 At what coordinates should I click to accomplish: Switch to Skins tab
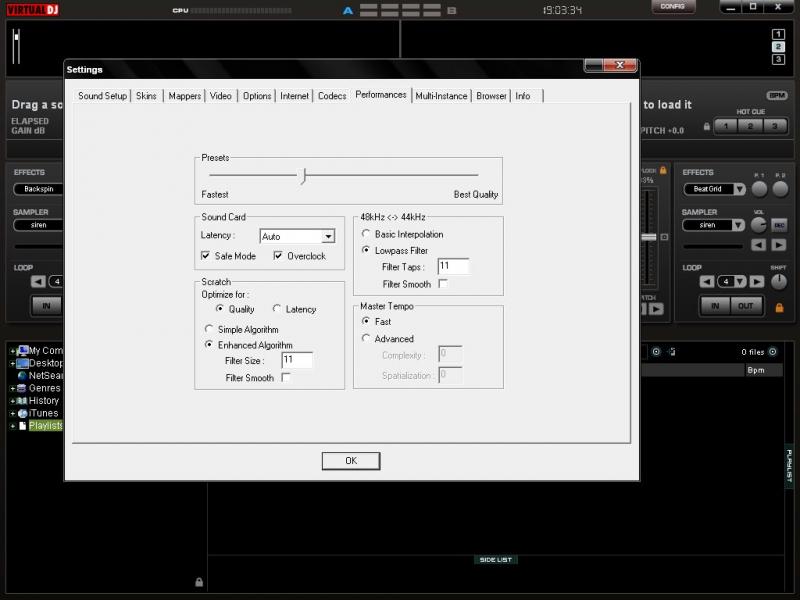pos(146,96)
